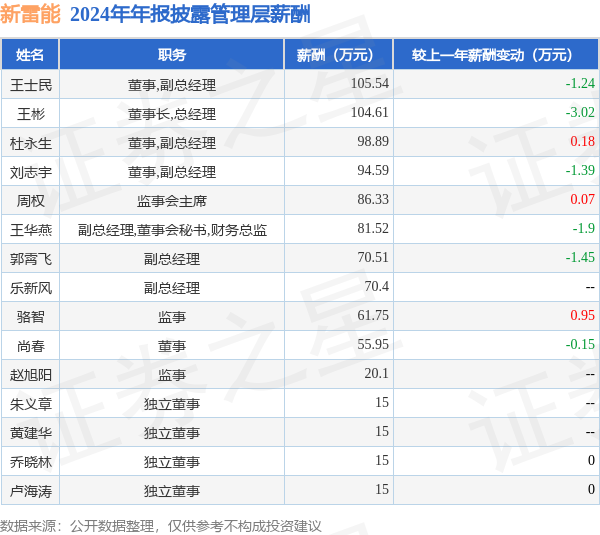Click change value 0 in 乔晓林 row
The image size is (600, 535).
(x=592, y=461)
